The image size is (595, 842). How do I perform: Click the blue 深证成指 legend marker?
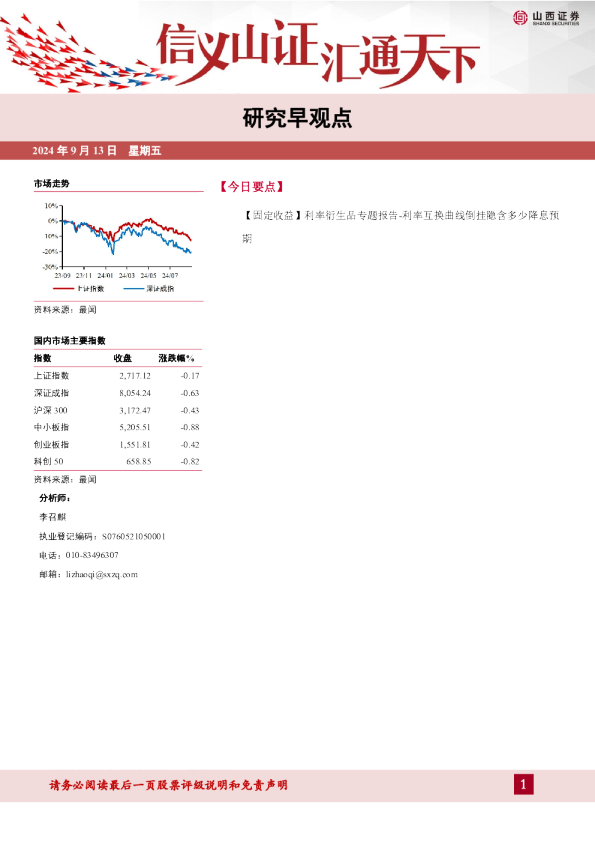tap(134, 289)
